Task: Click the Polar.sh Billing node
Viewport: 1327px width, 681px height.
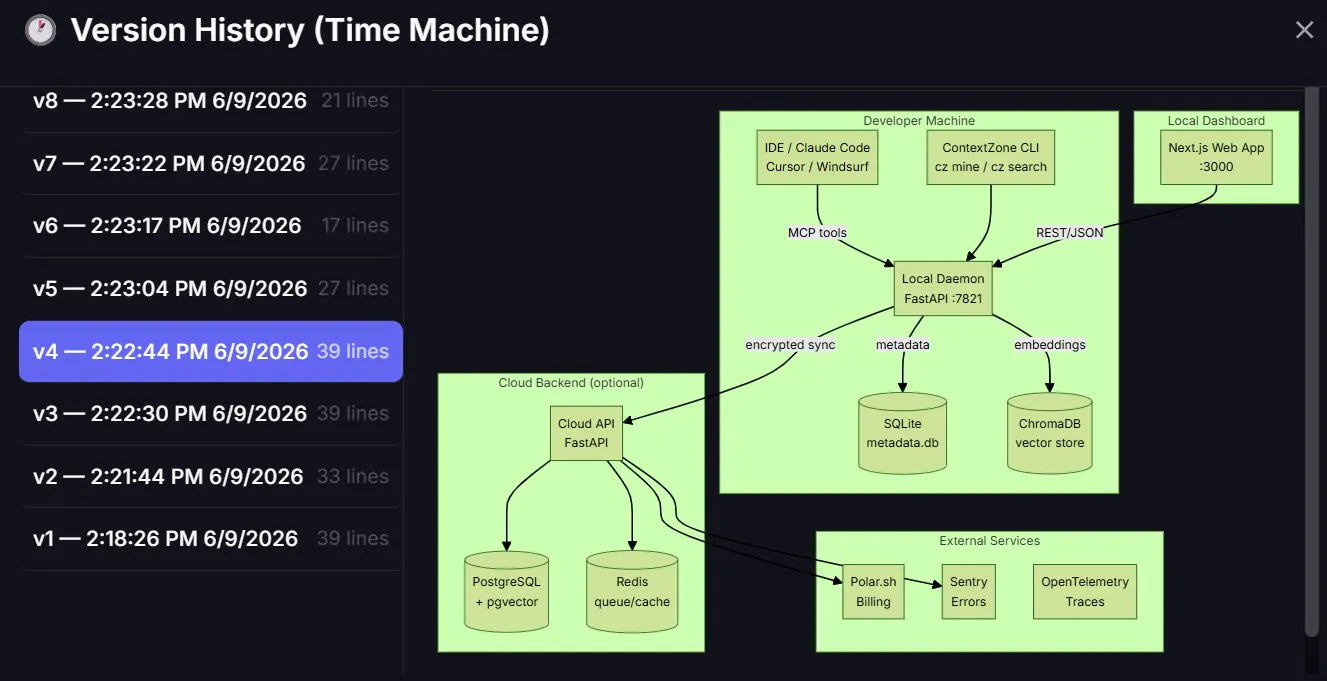Action: [873, 591]
